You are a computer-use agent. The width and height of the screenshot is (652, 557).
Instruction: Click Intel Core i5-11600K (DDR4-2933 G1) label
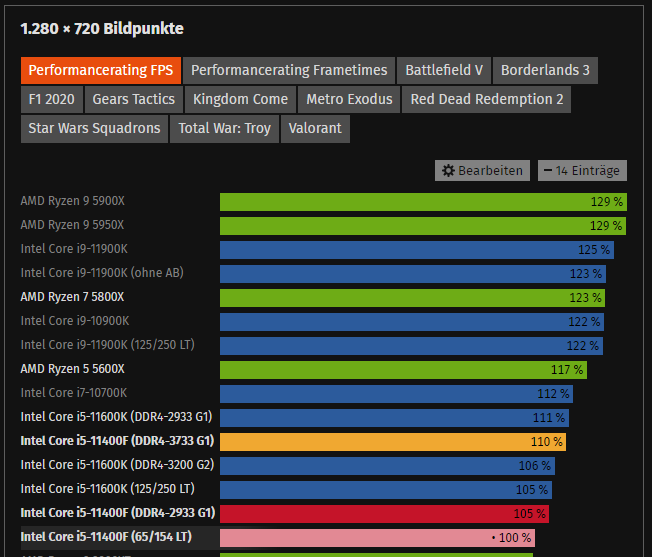(116, 417)
